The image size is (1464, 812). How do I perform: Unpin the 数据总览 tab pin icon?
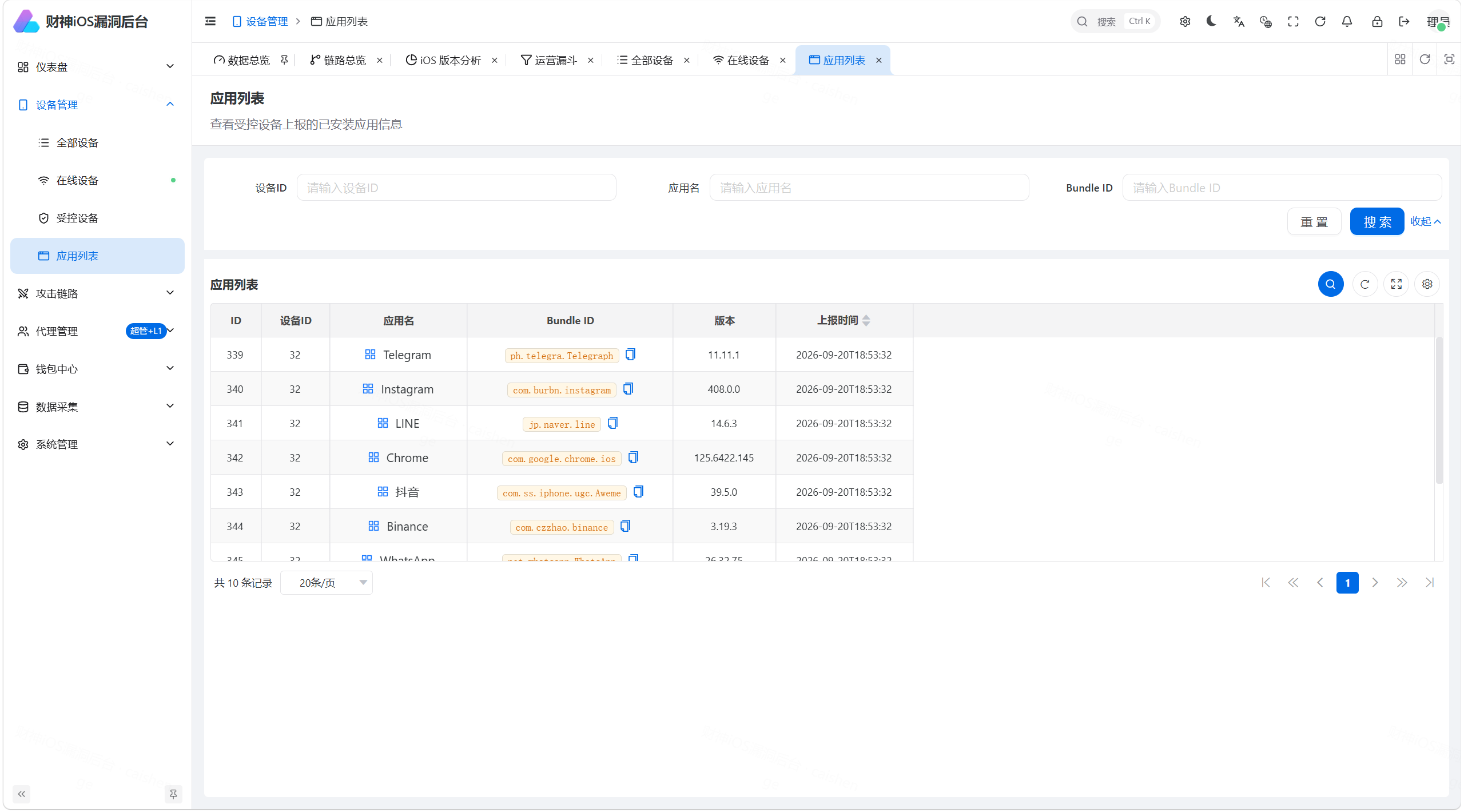[284, 60]
